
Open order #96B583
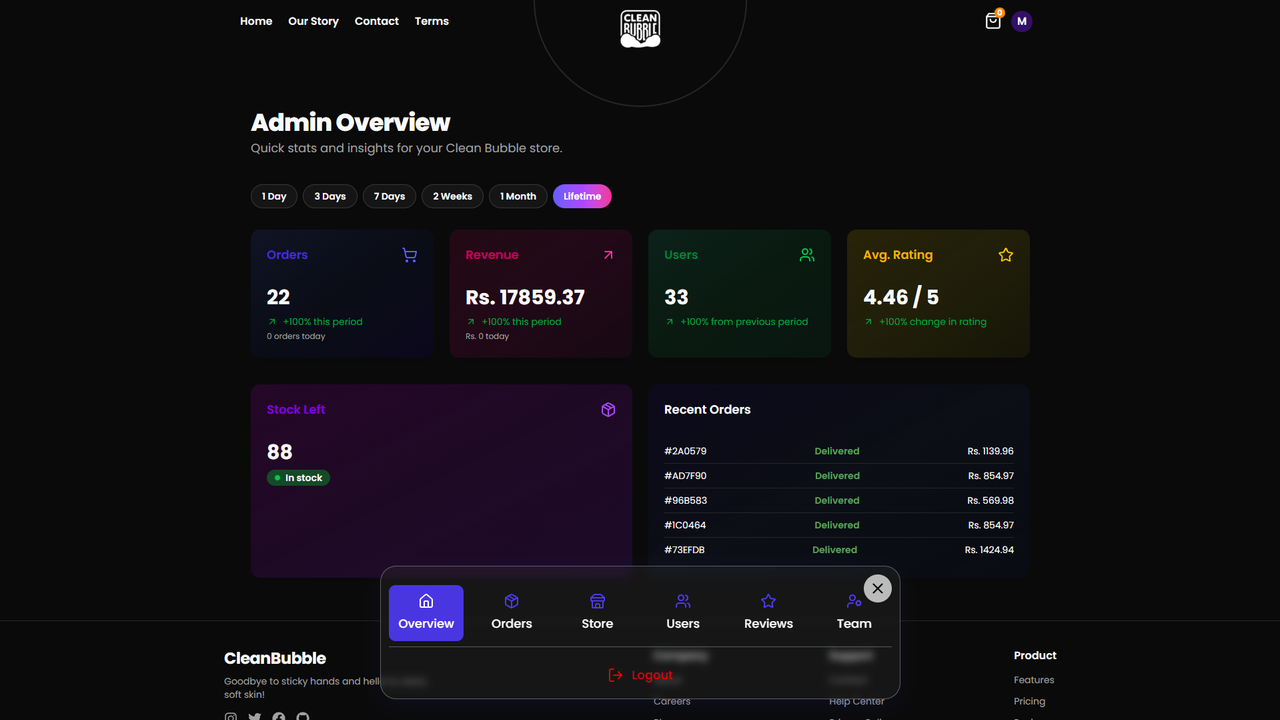685,500
